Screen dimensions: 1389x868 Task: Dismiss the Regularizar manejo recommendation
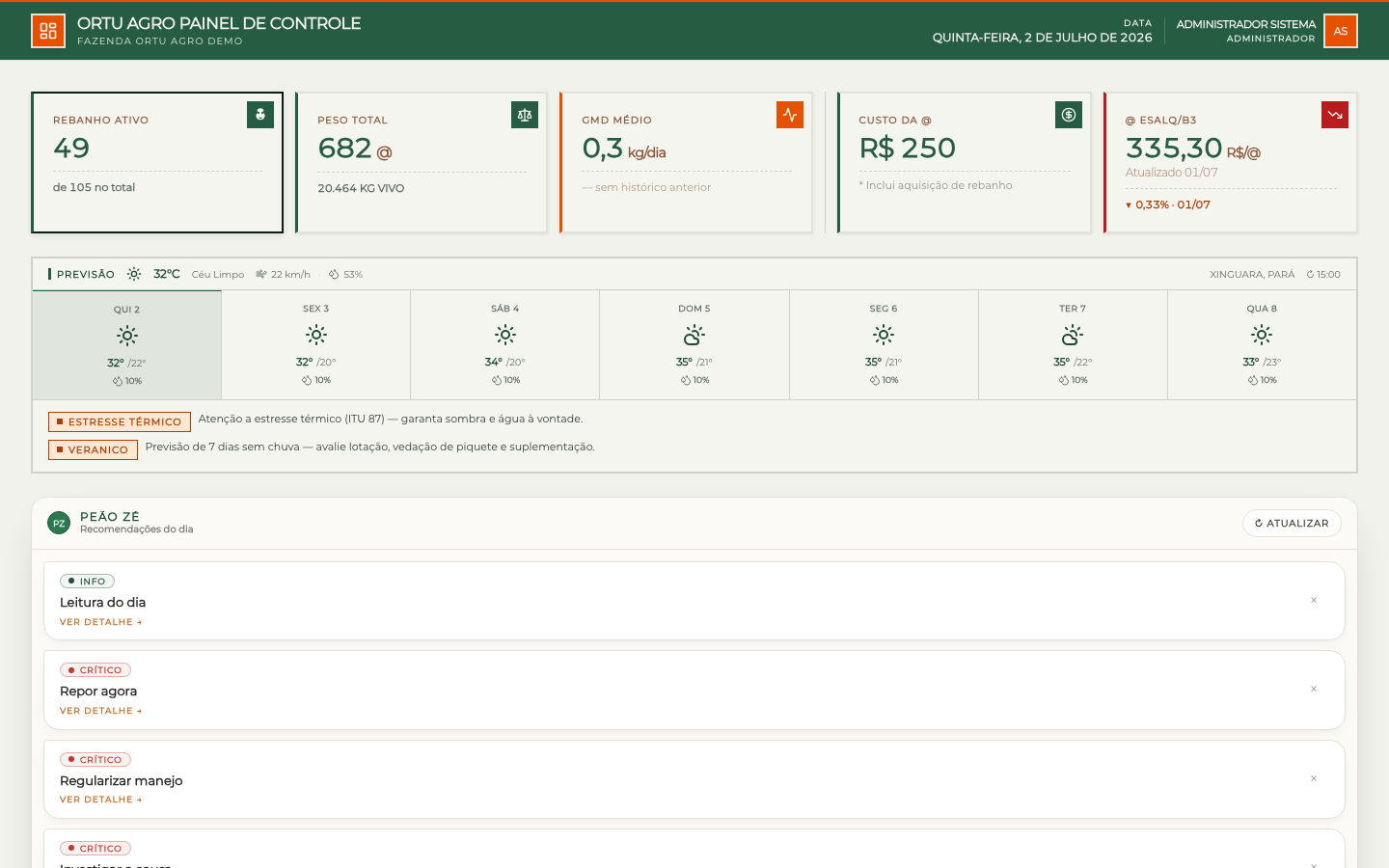click(1314, 778)
